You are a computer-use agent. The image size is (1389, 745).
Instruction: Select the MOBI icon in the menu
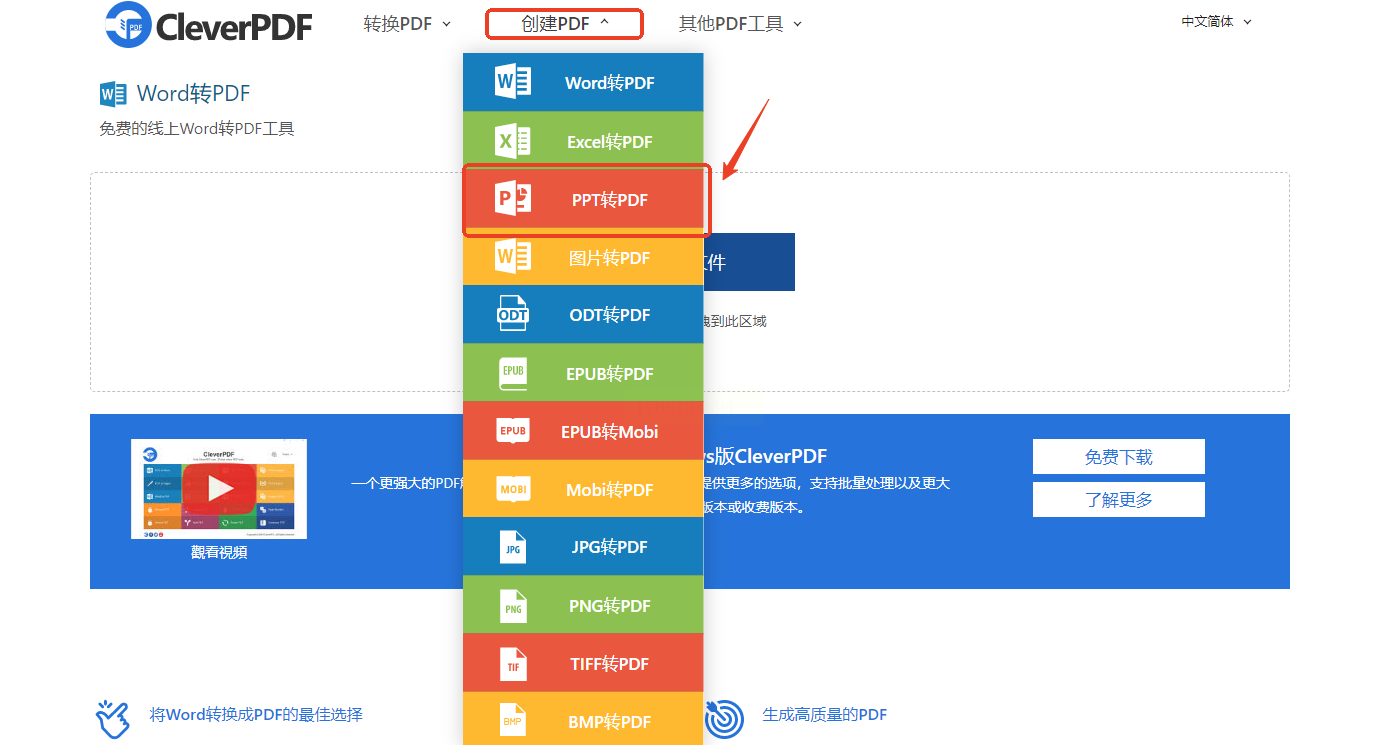[x=513, y=489]
